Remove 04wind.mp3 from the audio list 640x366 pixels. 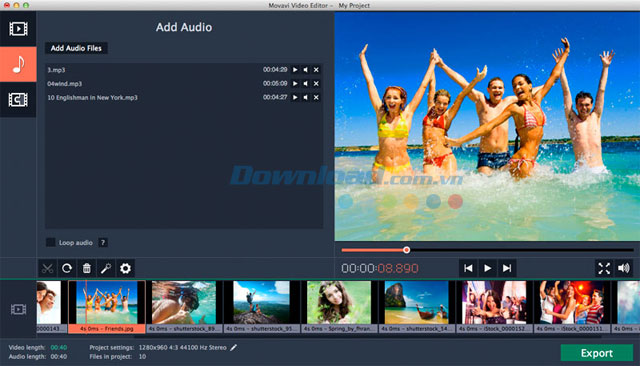click(x=316, y=84)
